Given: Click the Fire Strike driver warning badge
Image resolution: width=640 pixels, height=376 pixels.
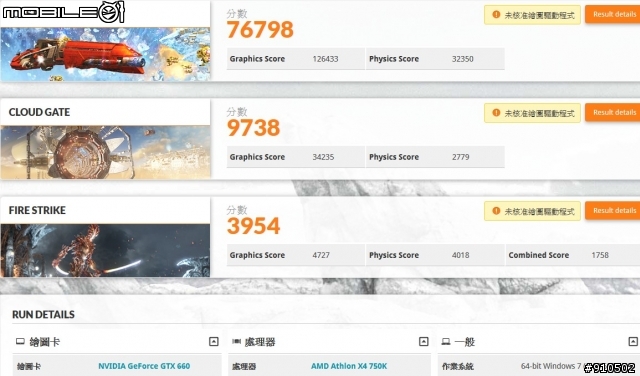Looking at the screenshot, I should click(x=532, y=211).
